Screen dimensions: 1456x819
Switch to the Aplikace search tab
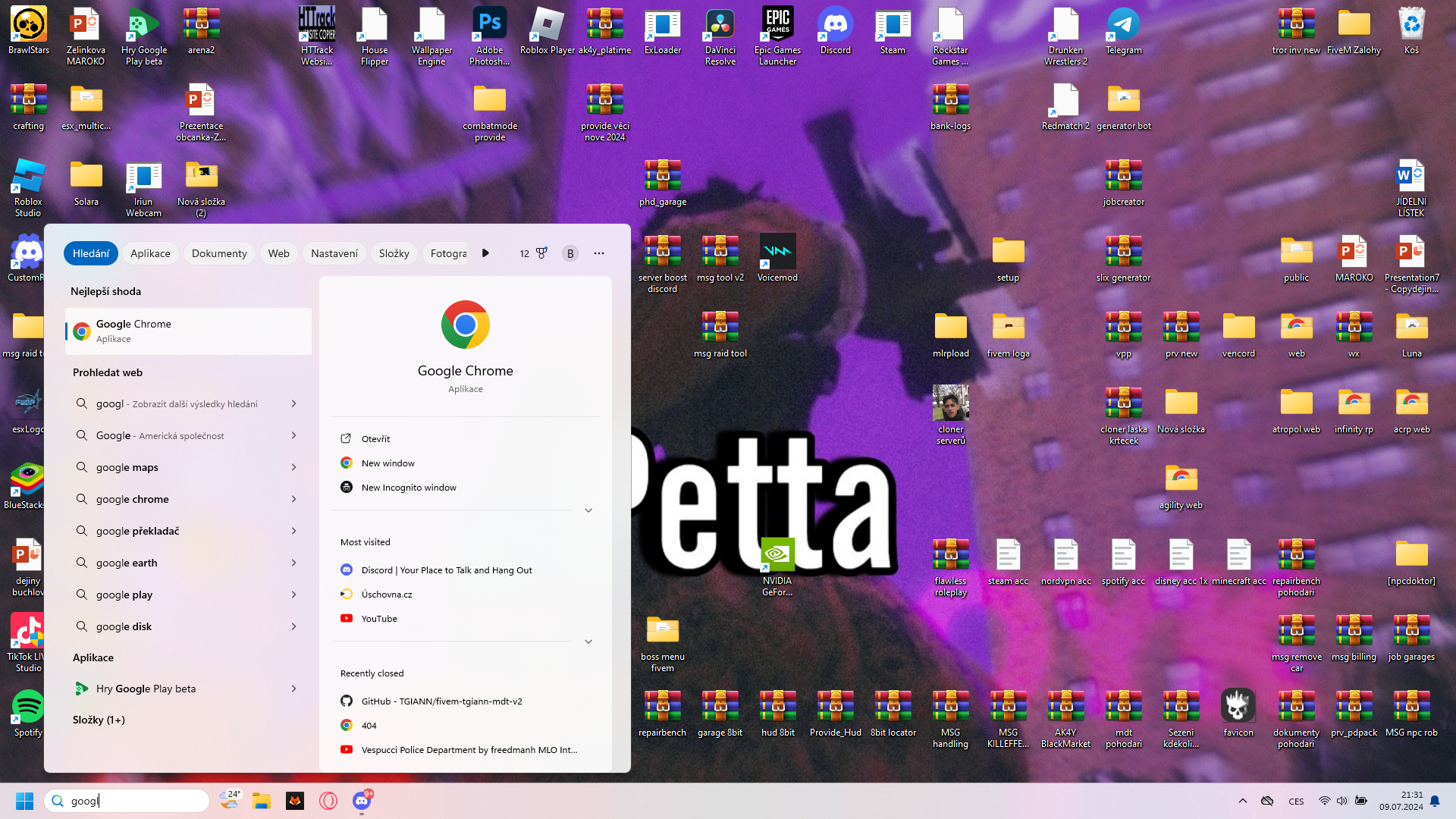(x=150, y=253)
